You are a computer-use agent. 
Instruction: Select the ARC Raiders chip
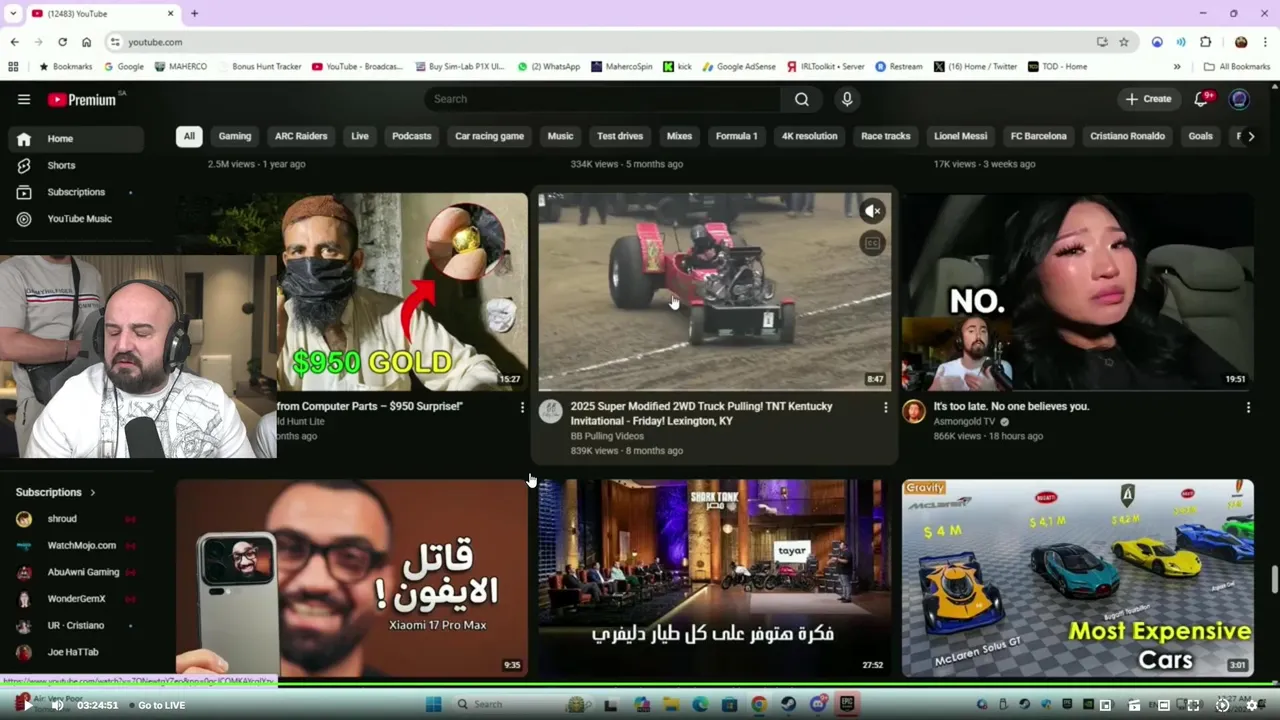click(301, 136)
